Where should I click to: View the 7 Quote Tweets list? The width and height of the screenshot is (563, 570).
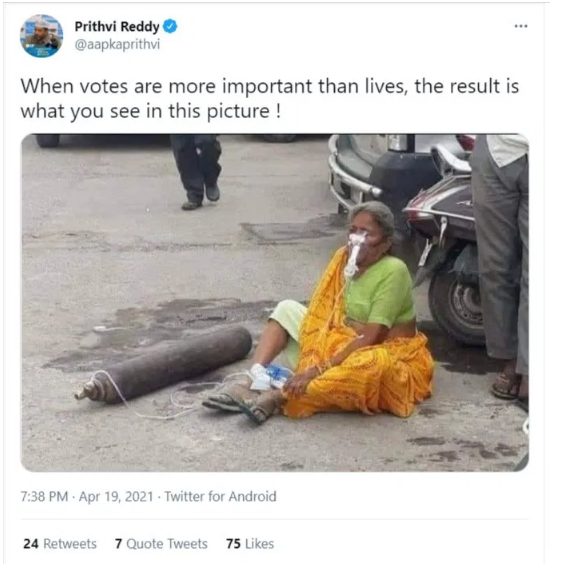click(161, 544)
